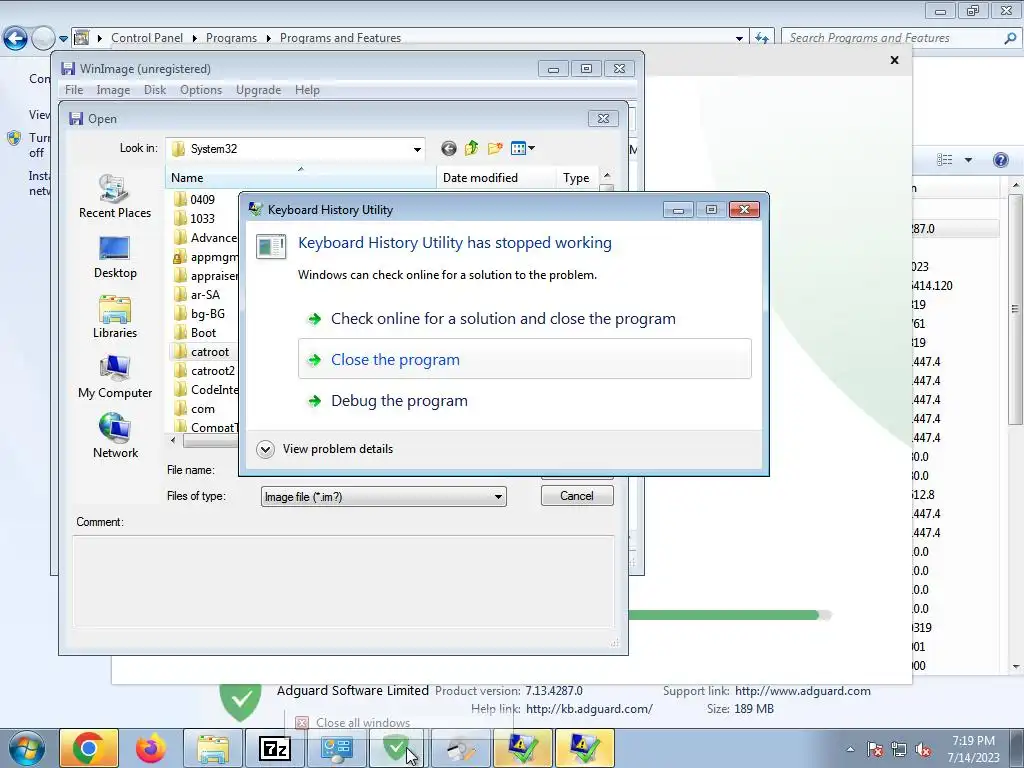Image resolution: width=1024 pixels, height=768 pixels.
Task: Select Desktop in the places bar
Action: coord(115,257)
